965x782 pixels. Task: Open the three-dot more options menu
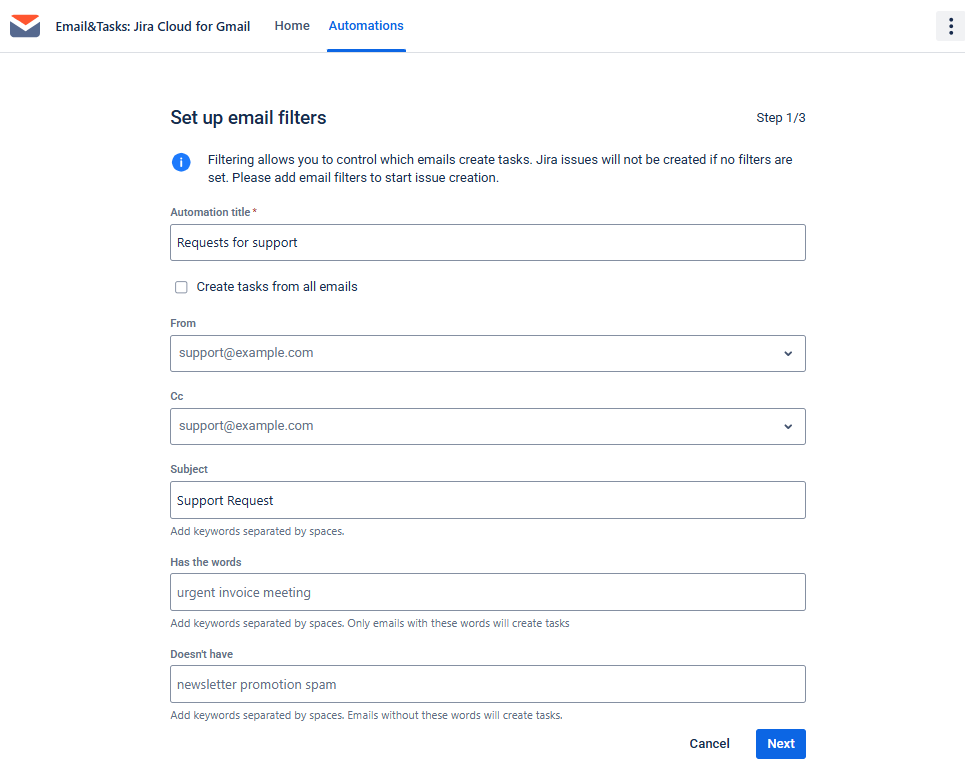[950, 27]
